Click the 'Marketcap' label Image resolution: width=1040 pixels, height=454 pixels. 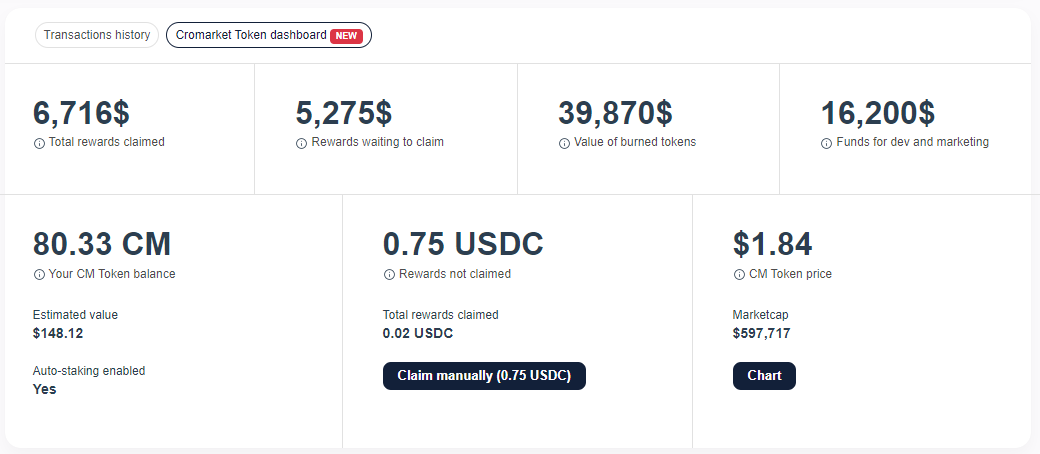pyautogui.click(x=761, y=315)
